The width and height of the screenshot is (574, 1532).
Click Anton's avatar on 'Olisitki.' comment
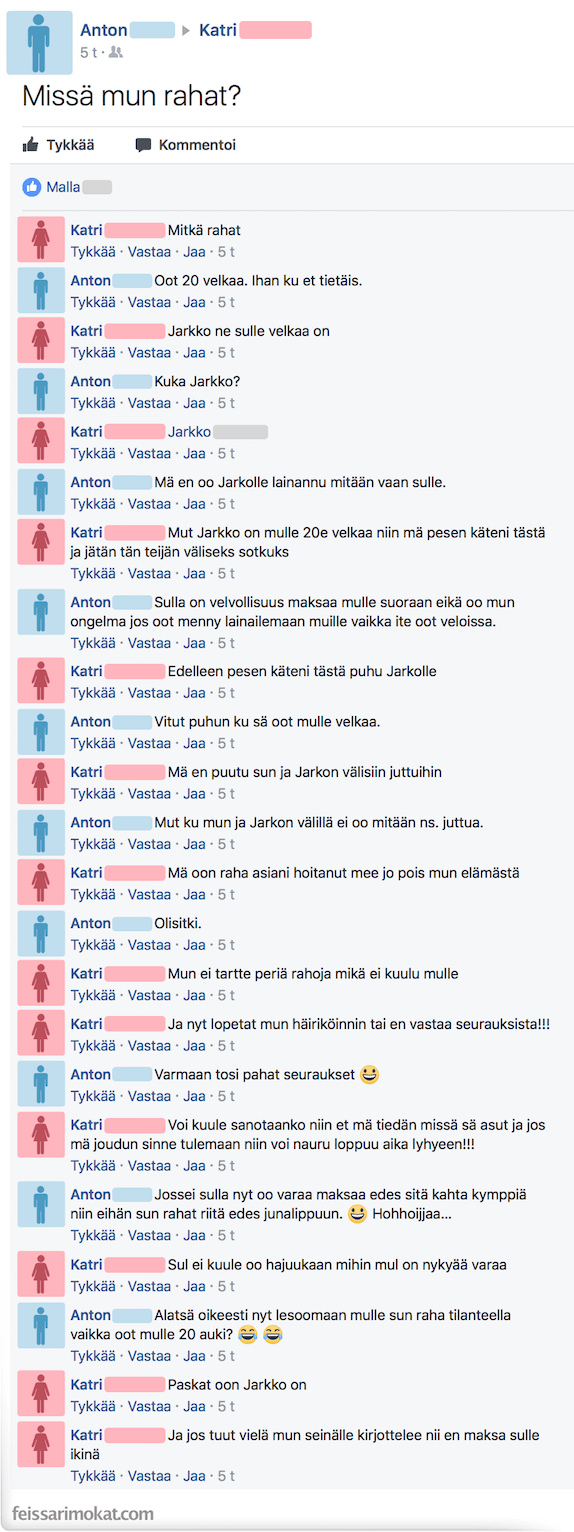coord(41,933)
